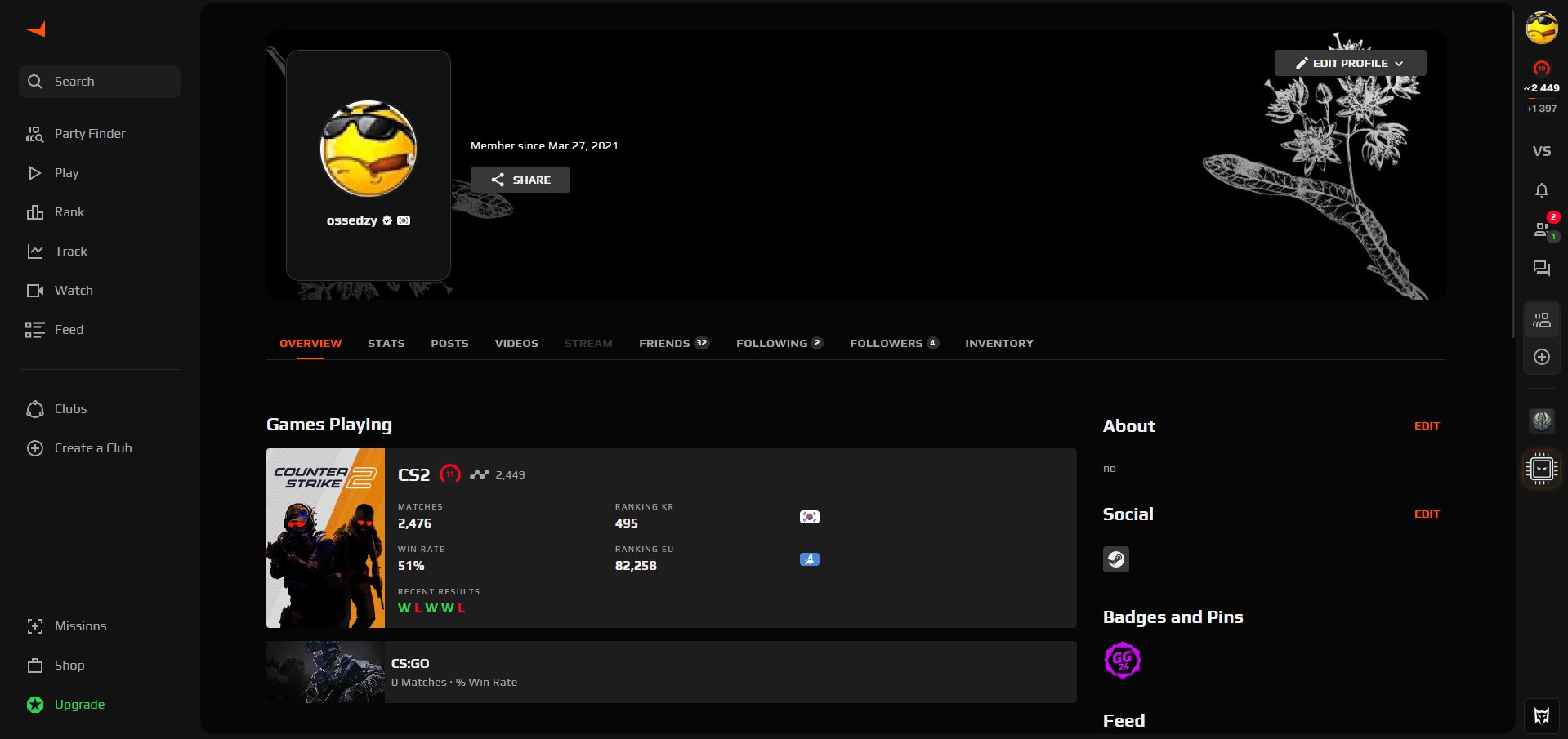Switch to the Stats tab
Image resolution: width=1568 pixels, height=739 pixels.
[386, 343]
